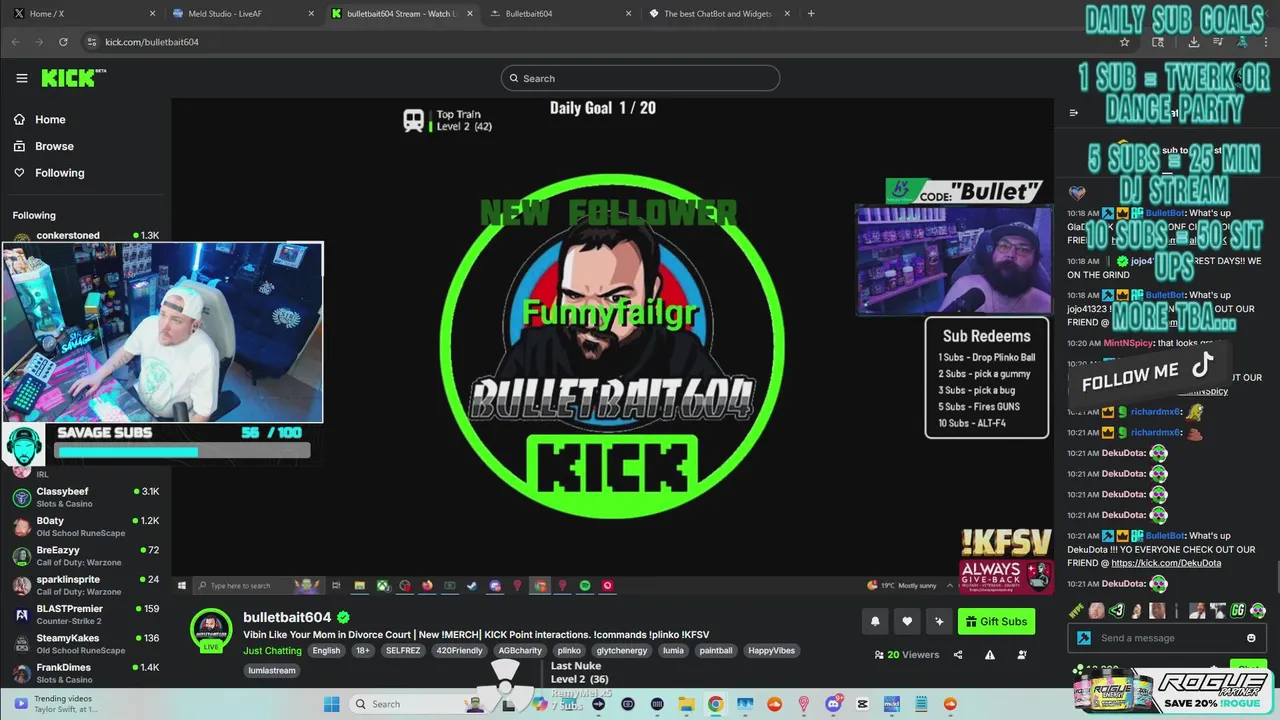Click the 420Friendly tag

click(x=459, y=651)
